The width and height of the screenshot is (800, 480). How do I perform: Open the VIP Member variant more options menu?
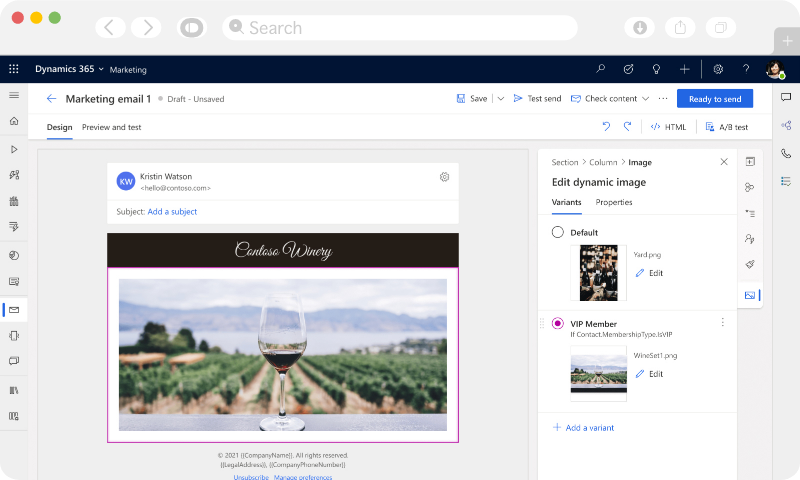723,323
